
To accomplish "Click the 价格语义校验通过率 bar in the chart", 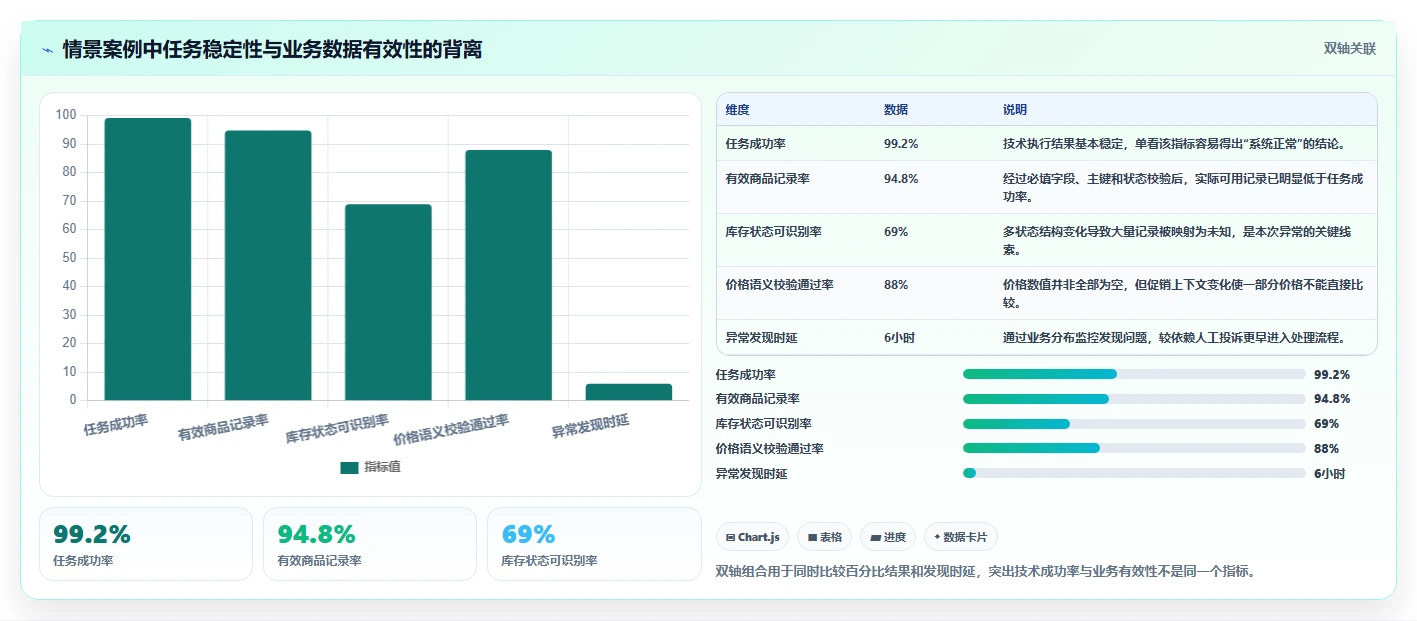I will 508,275.
